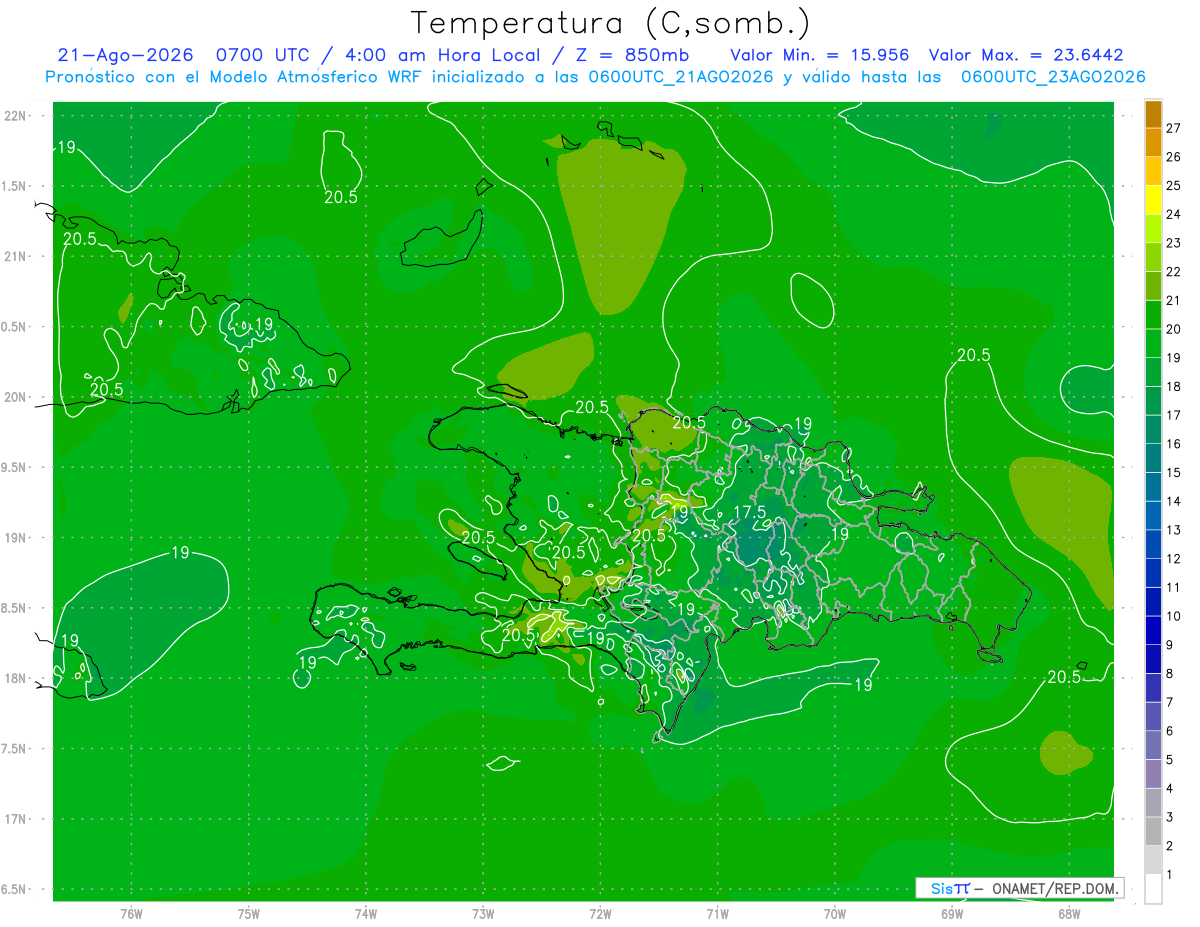The image size is (1200, 927).
Task: Click the "70W" longitude axis label
Action: 835,913
